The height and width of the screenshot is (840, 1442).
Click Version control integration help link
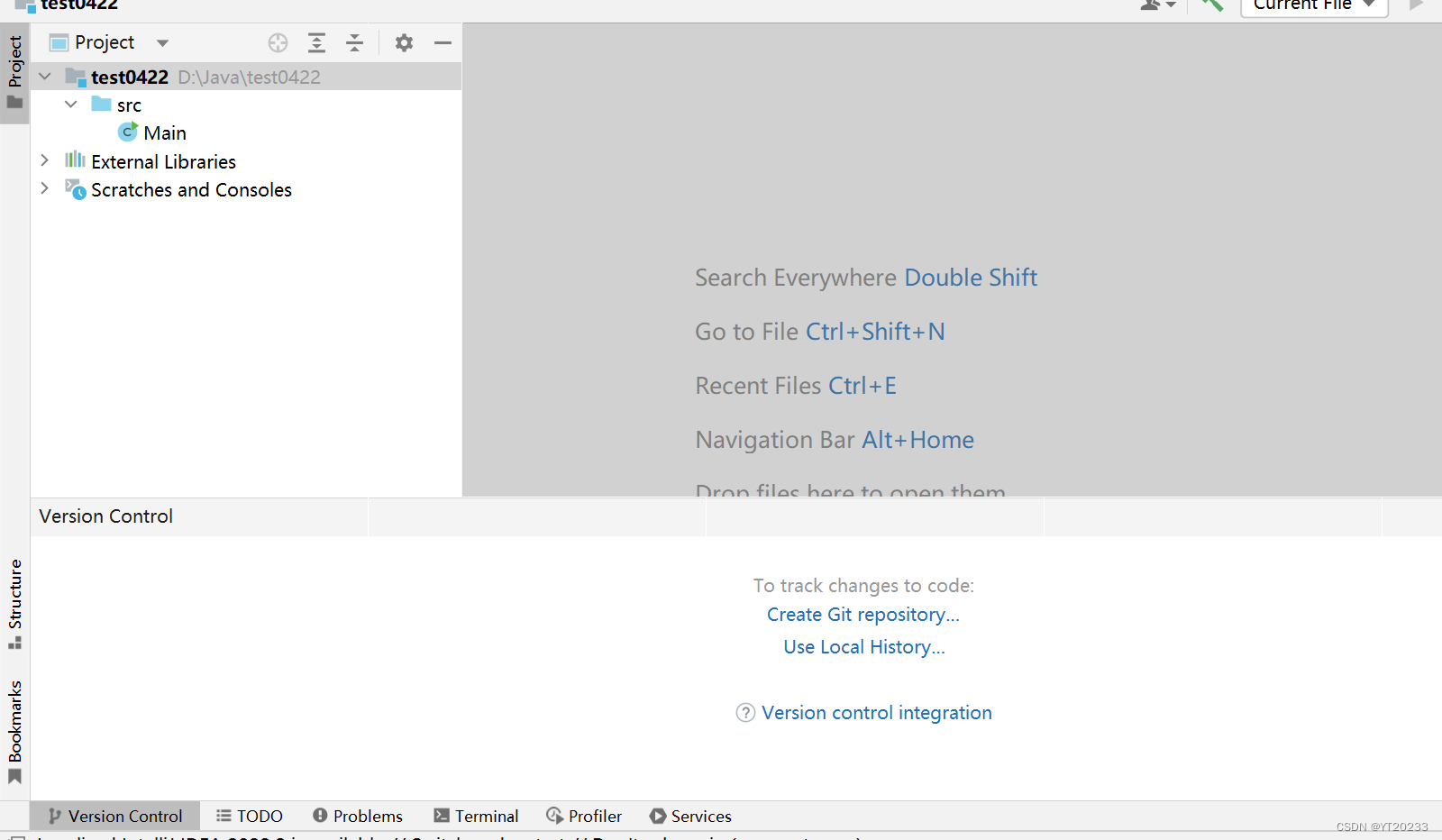(876, 713)
